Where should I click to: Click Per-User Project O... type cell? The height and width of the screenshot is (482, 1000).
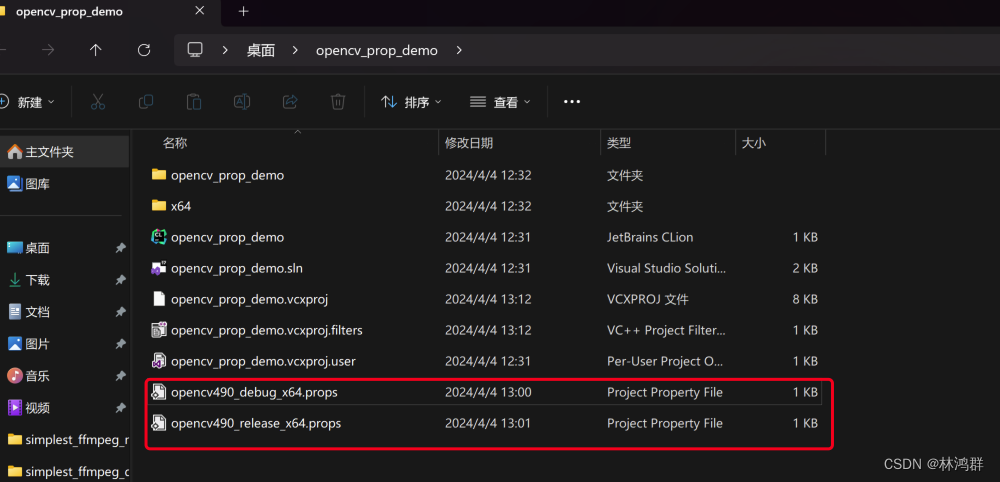(665, 362)
